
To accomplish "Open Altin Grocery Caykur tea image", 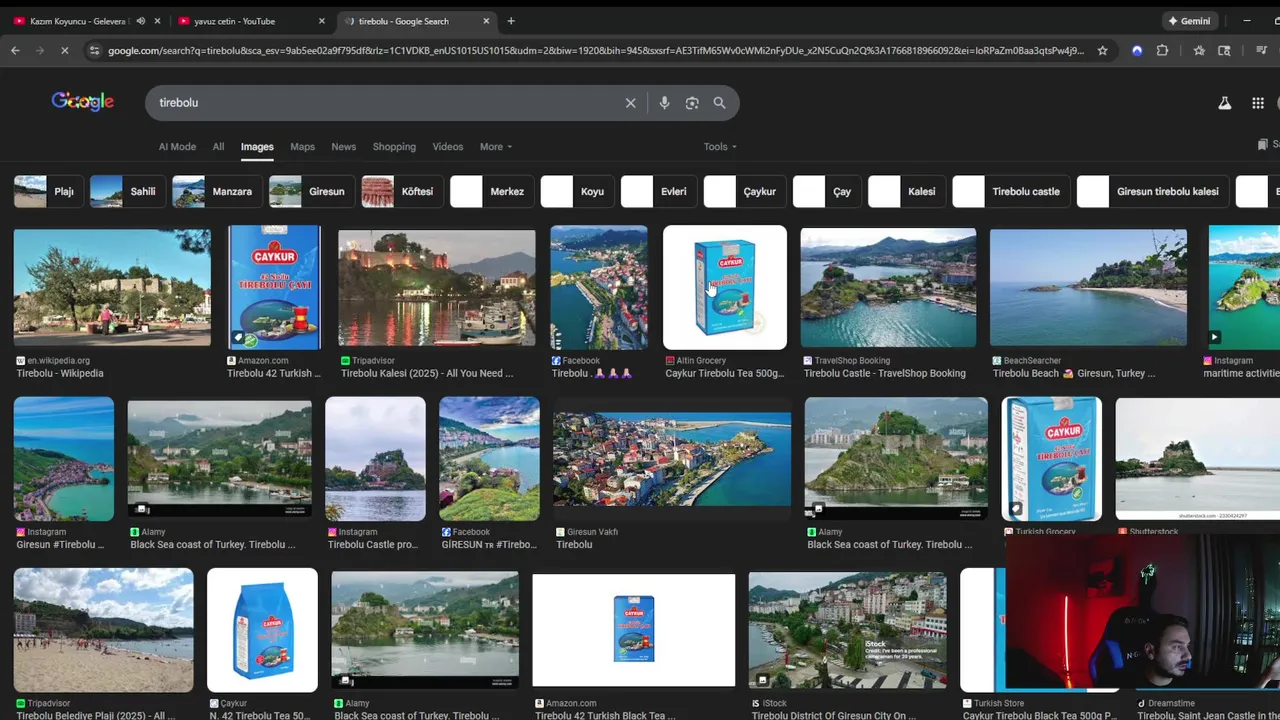I will tap(725, 287).
